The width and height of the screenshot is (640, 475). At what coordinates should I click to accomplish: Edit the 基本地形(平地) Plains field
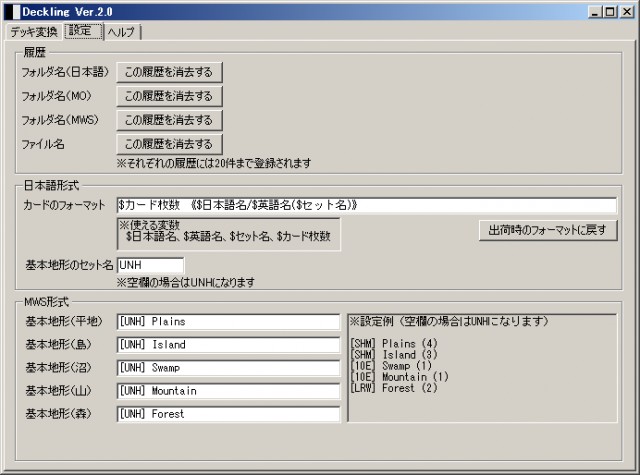[228, 322]
